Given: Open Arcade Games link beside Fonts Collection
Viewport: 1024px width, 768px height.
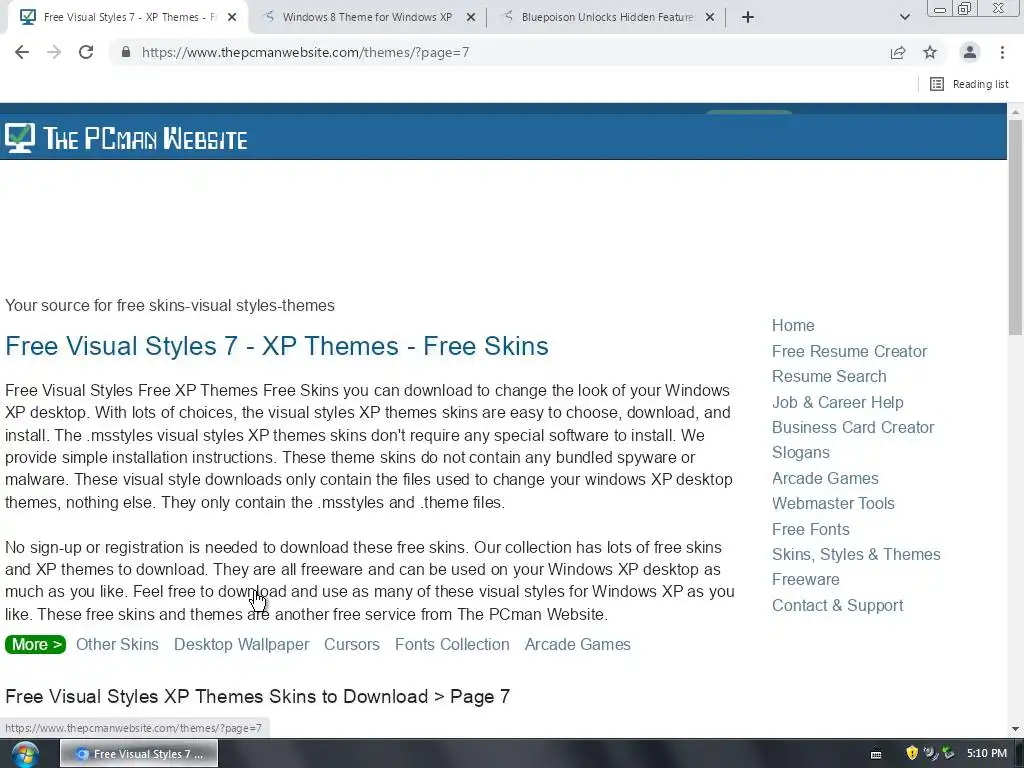Looking at the screenshot, I should (x=577, y=645).
